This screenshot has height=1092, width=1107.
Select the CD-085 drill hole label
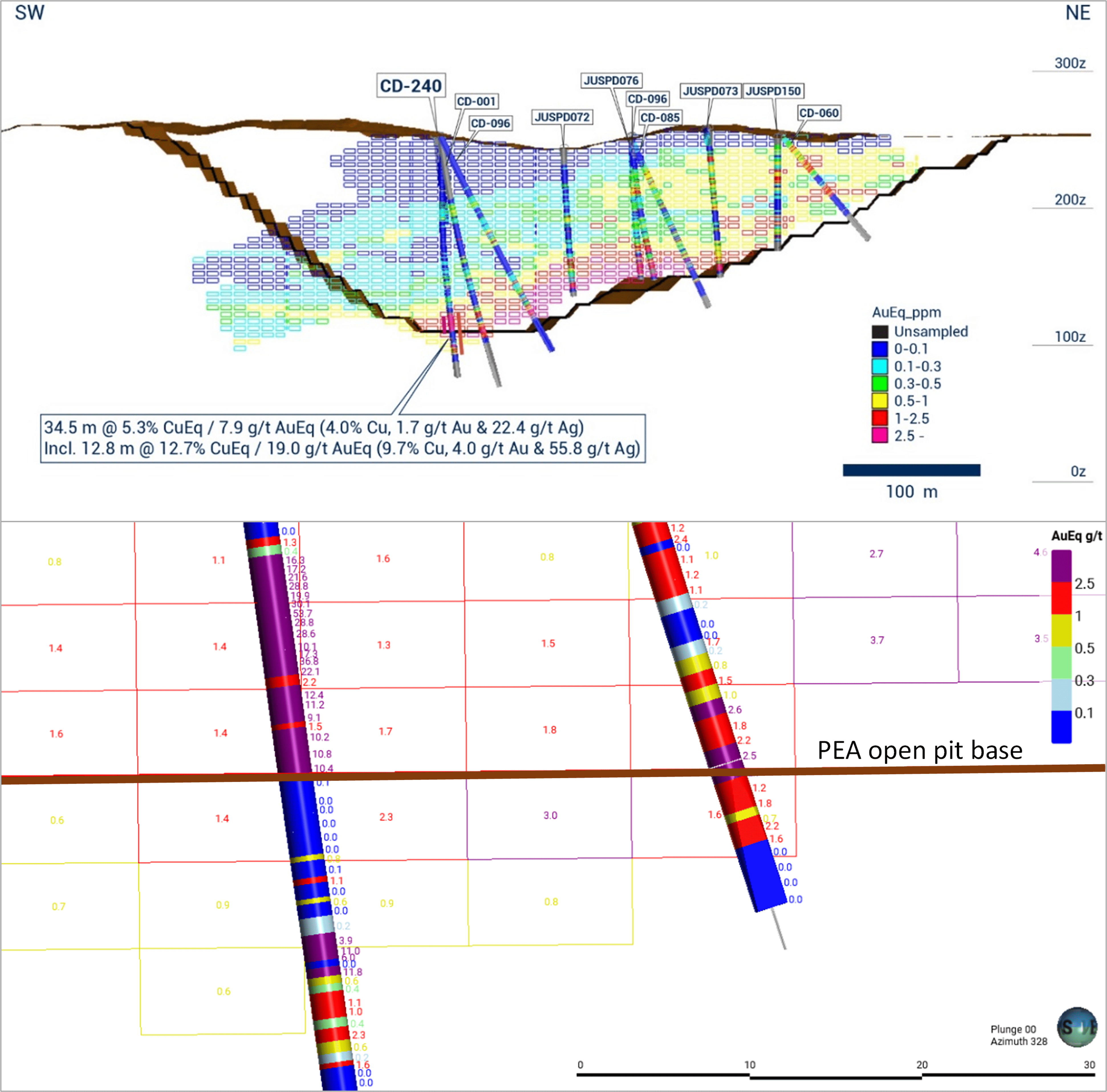pyautogui.click(x=660, y=117)
